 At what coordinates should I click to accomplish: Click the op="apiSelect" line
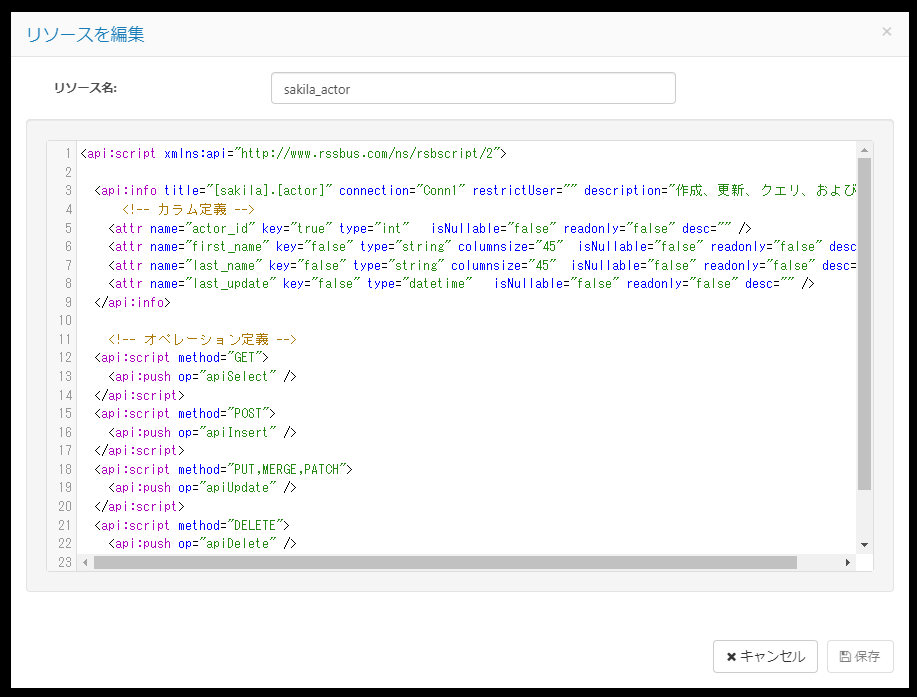(202, 377)
